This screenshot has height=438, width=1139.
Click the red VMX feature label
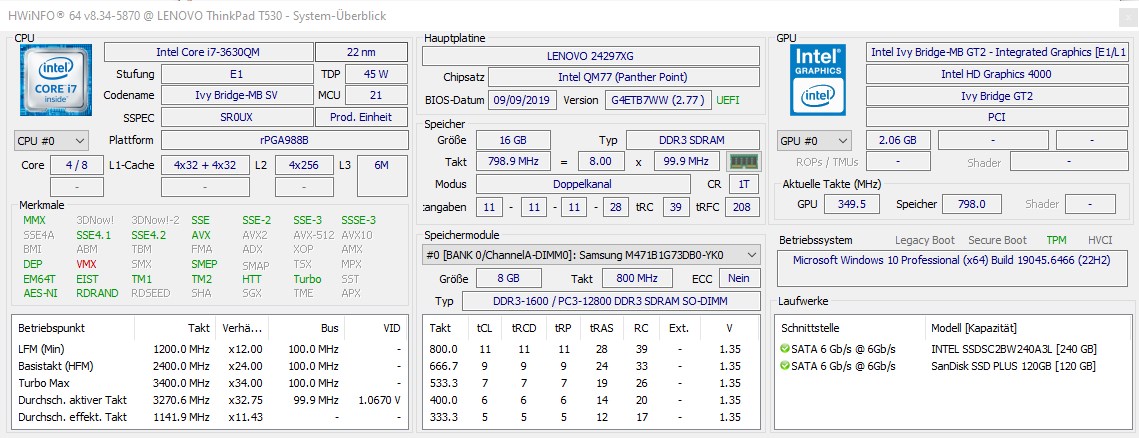coord(86,264)
